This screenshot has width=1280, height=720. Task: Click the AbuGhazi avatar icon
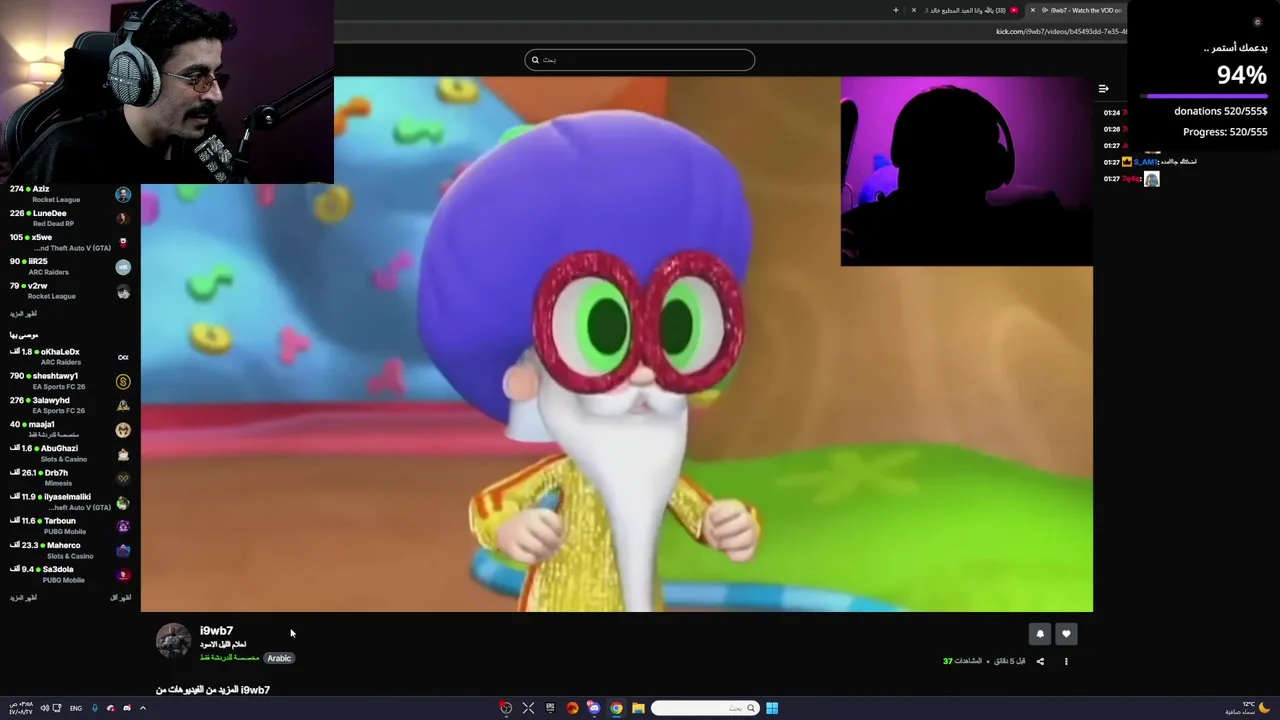coord(123,454)
